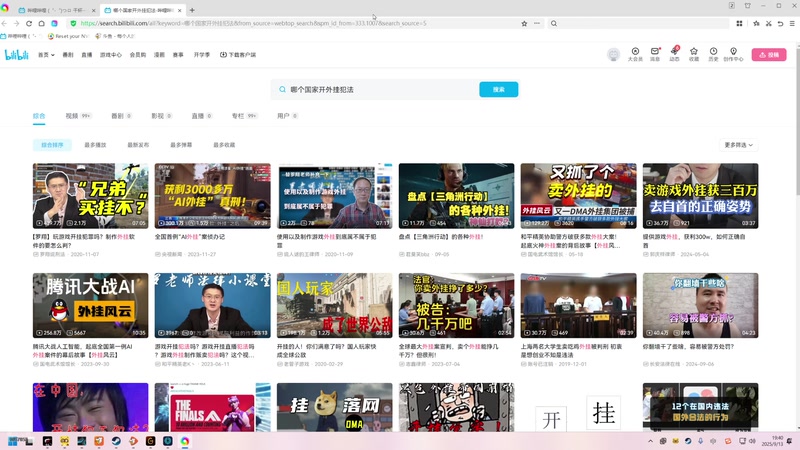This screenshot has height=450, width=800.
Task: Open the taskbar clock and date
Action: (773, 441)
